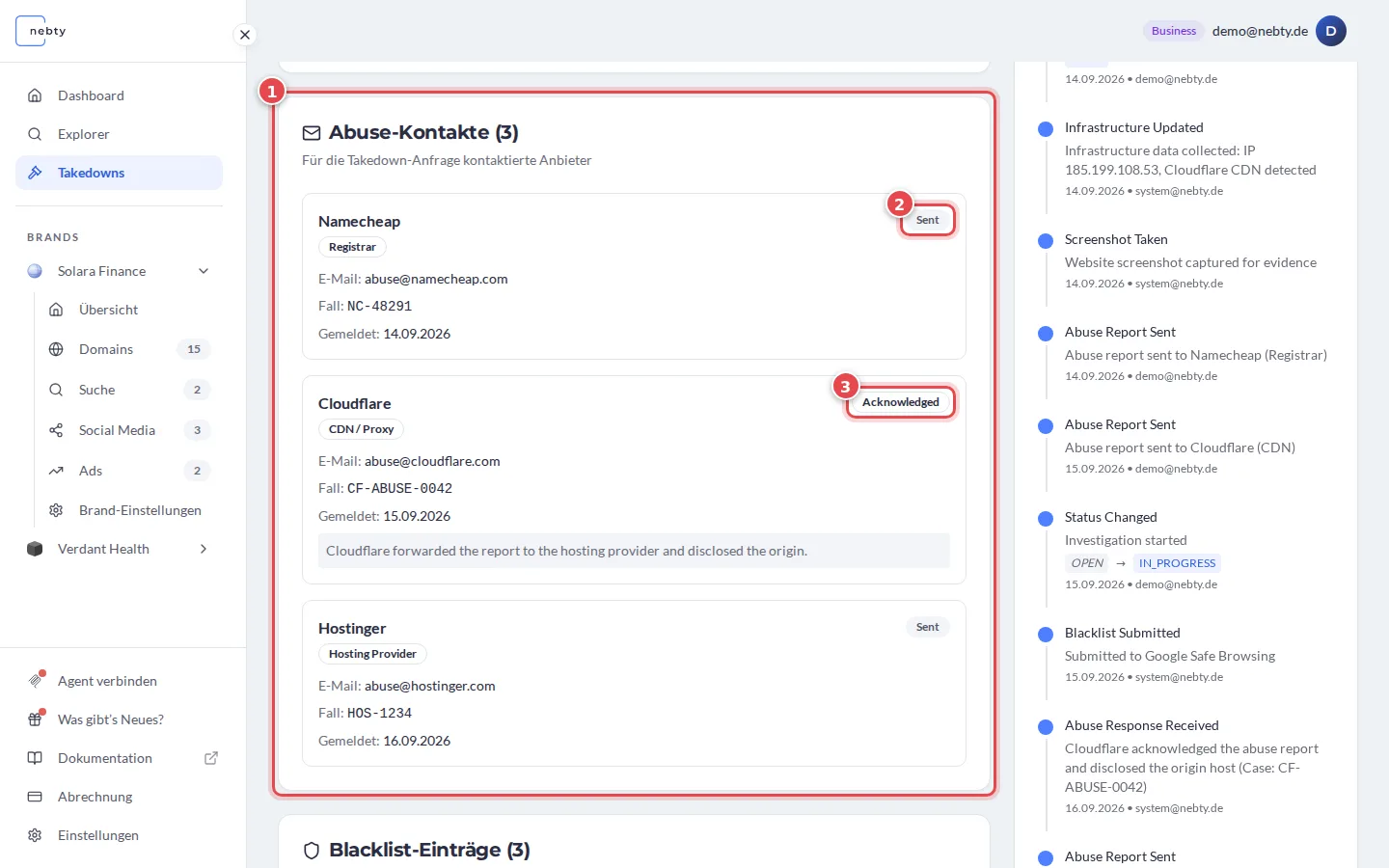Click the Agent verbinden icon
Screen dimensions: 1389x868
[x=35, y=681]
